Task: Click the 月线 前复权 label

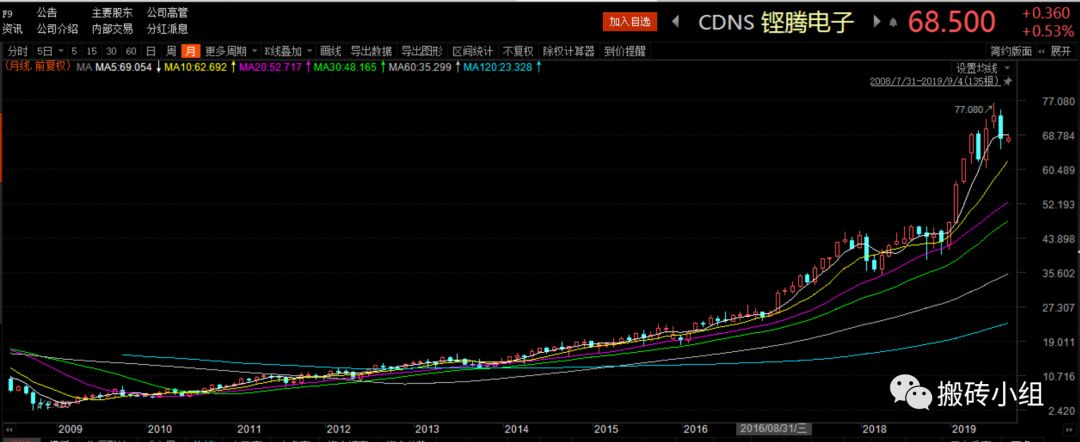Action: coord(37,66)
